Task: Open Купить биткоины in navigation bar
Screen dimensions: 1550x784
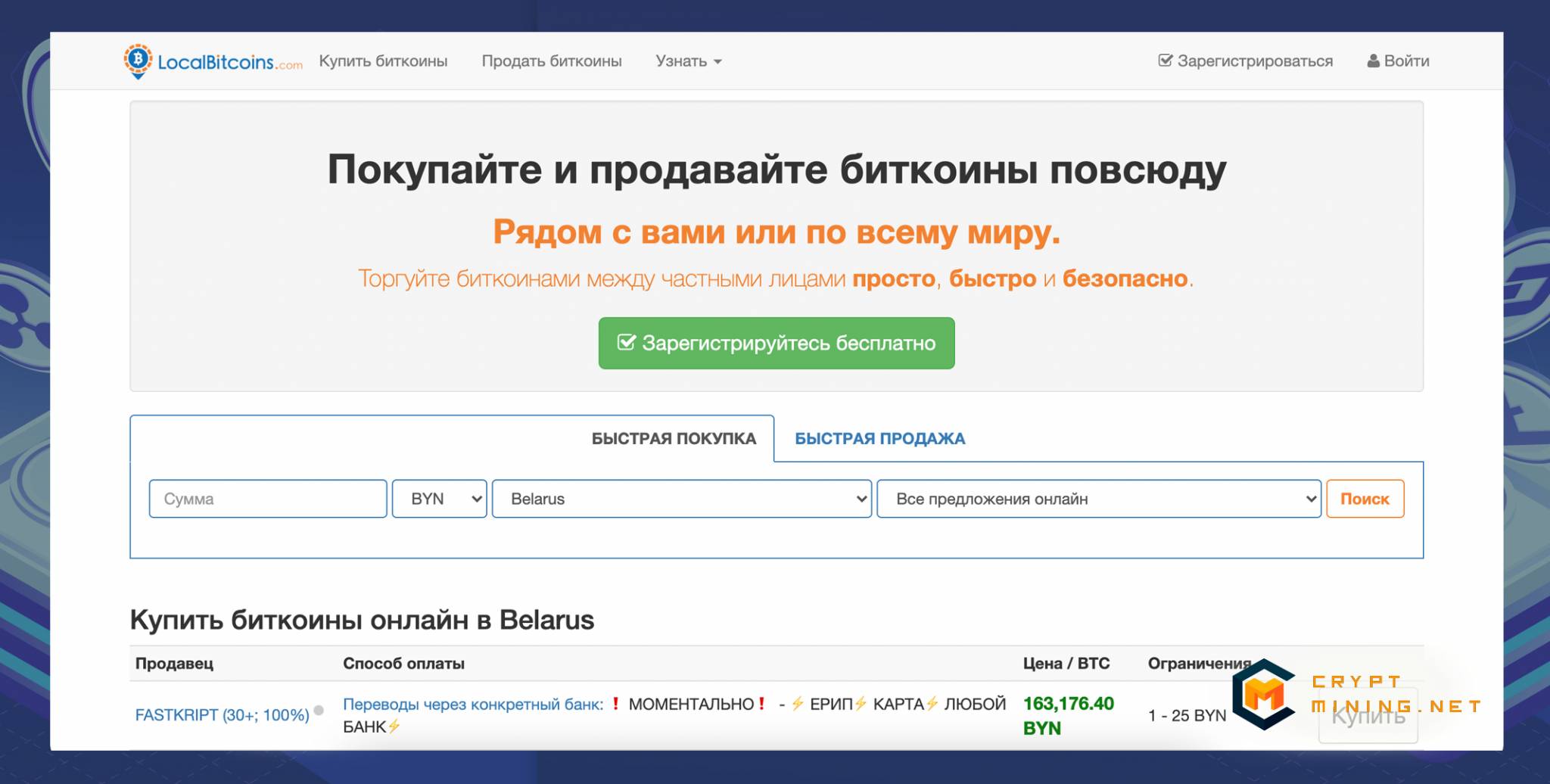Action: pyautogui.click(x=383, y=61)
